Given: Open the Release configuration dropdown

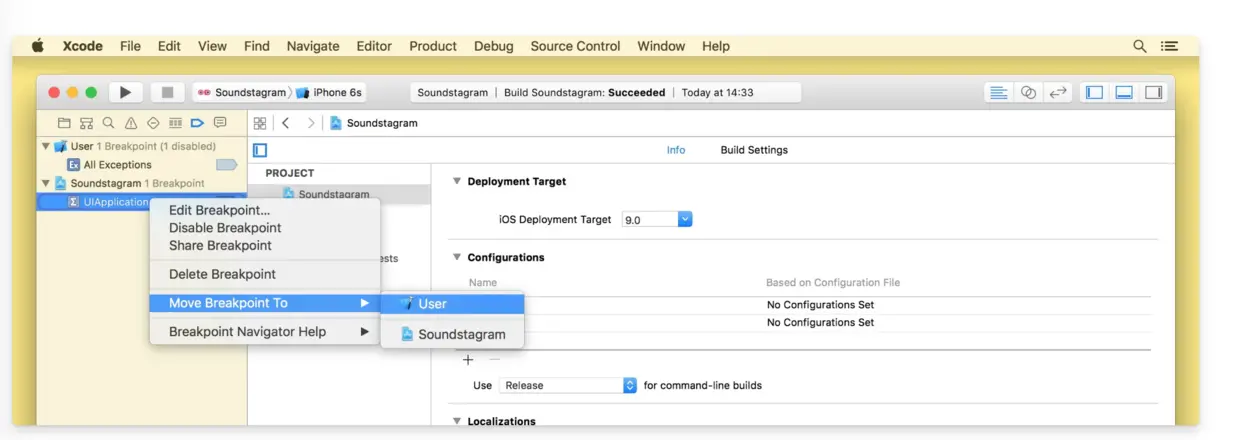Looking at the screenshot, I should (569, 385).
